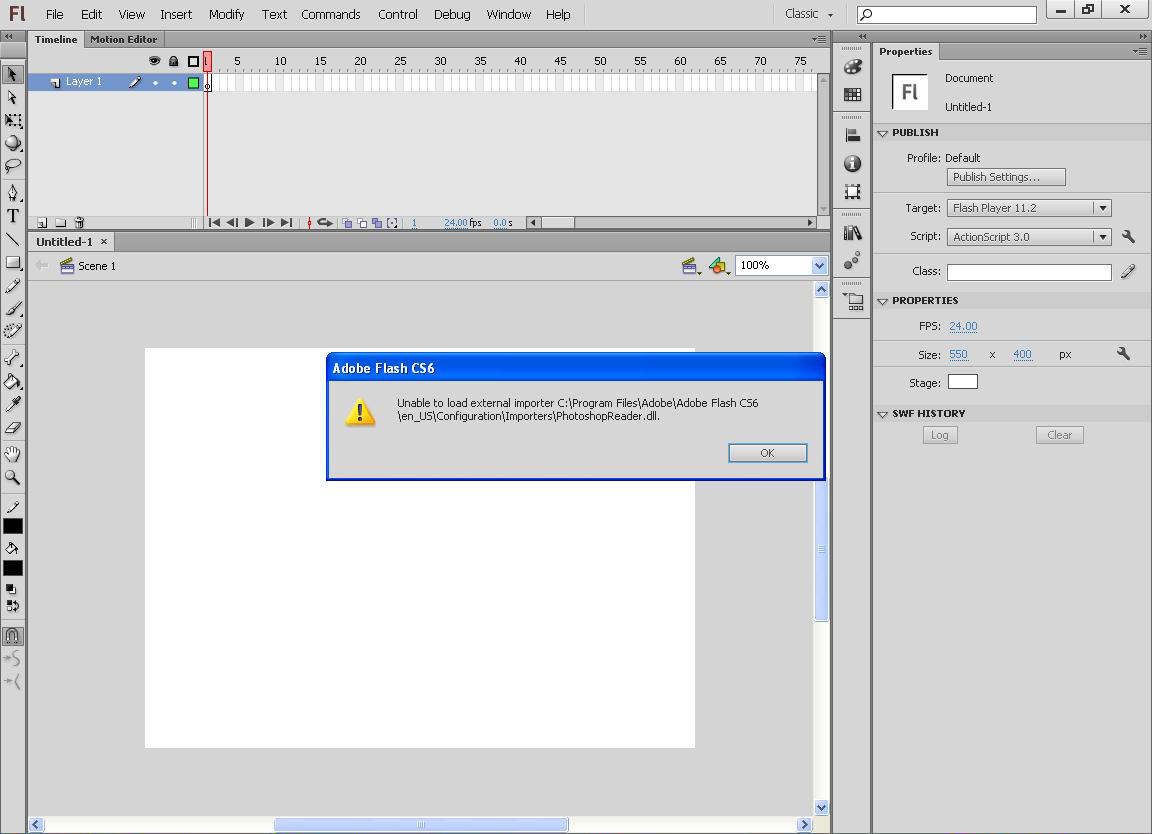Select the Paint Bucket tool

13,381
